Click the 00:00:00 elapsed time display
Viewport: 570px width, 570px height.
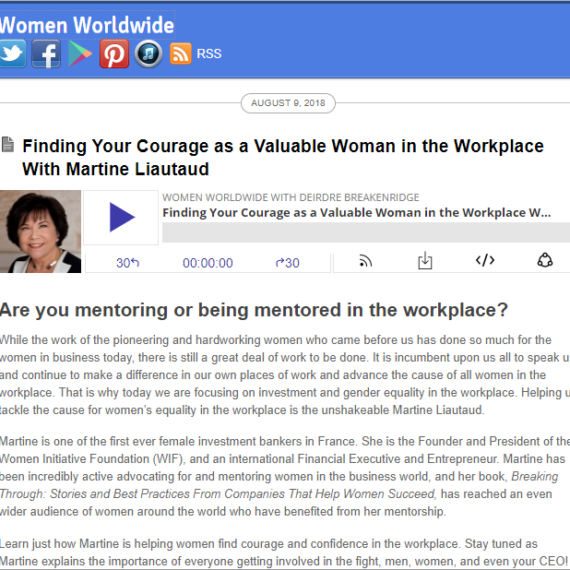coord(208,263)
